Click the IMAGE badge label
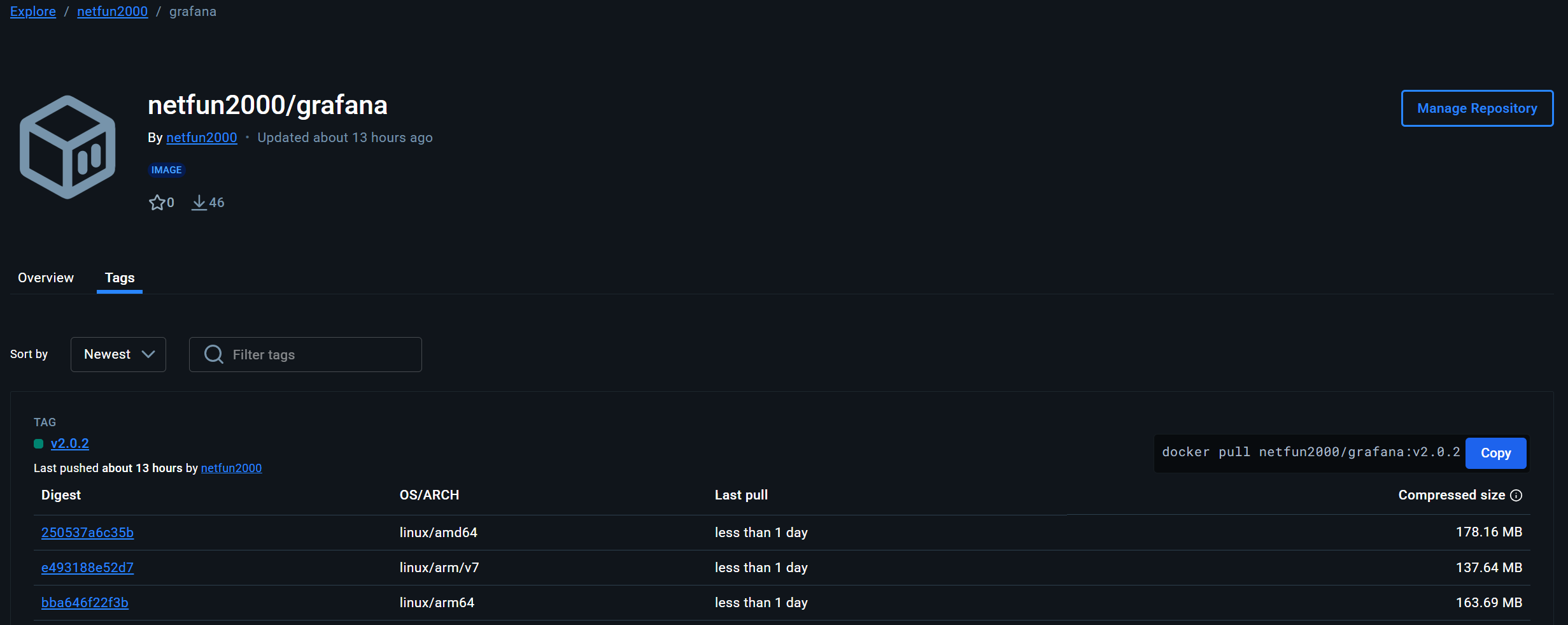The image size is (1568, 625). click(167, 170)
